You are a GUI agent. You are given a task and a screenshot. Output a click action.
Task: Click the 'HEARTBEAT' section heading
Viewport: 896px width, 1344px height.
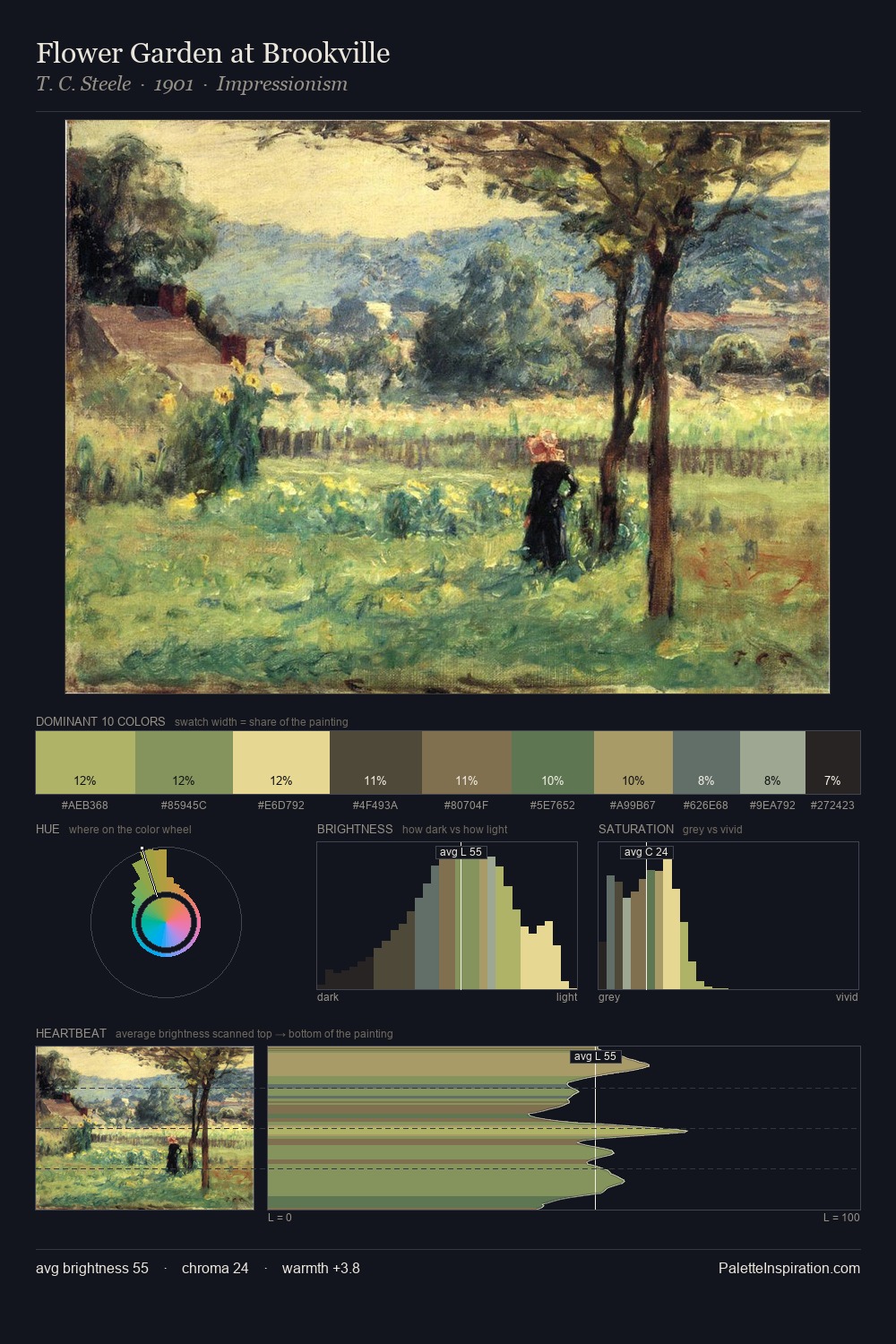(x=71, y=1033)
